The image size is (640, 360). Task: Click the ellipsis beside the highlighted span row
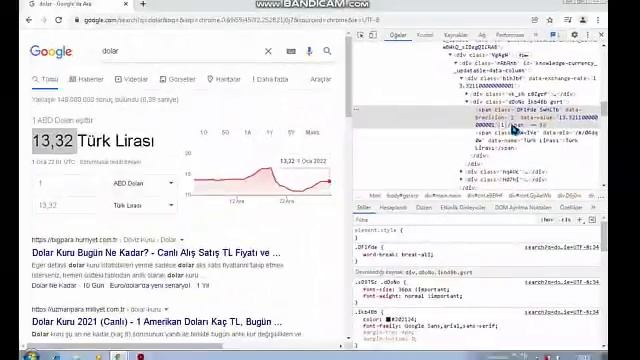click(x=356, y=109)
